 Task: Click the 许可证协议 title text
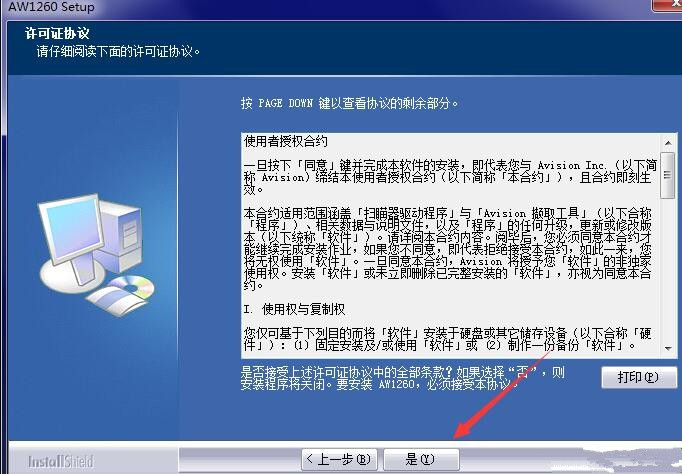click(57, 33)
